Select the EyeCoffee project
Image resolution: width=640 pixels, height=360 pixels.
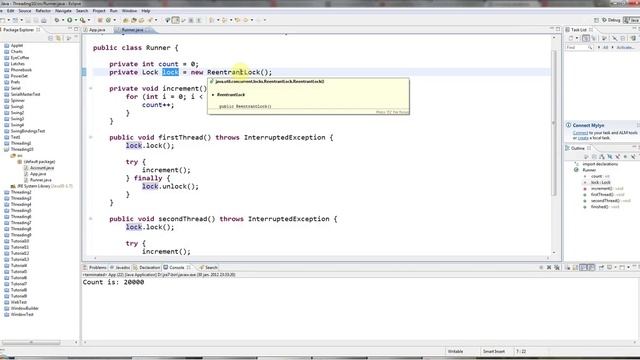[x=17, y=58]
